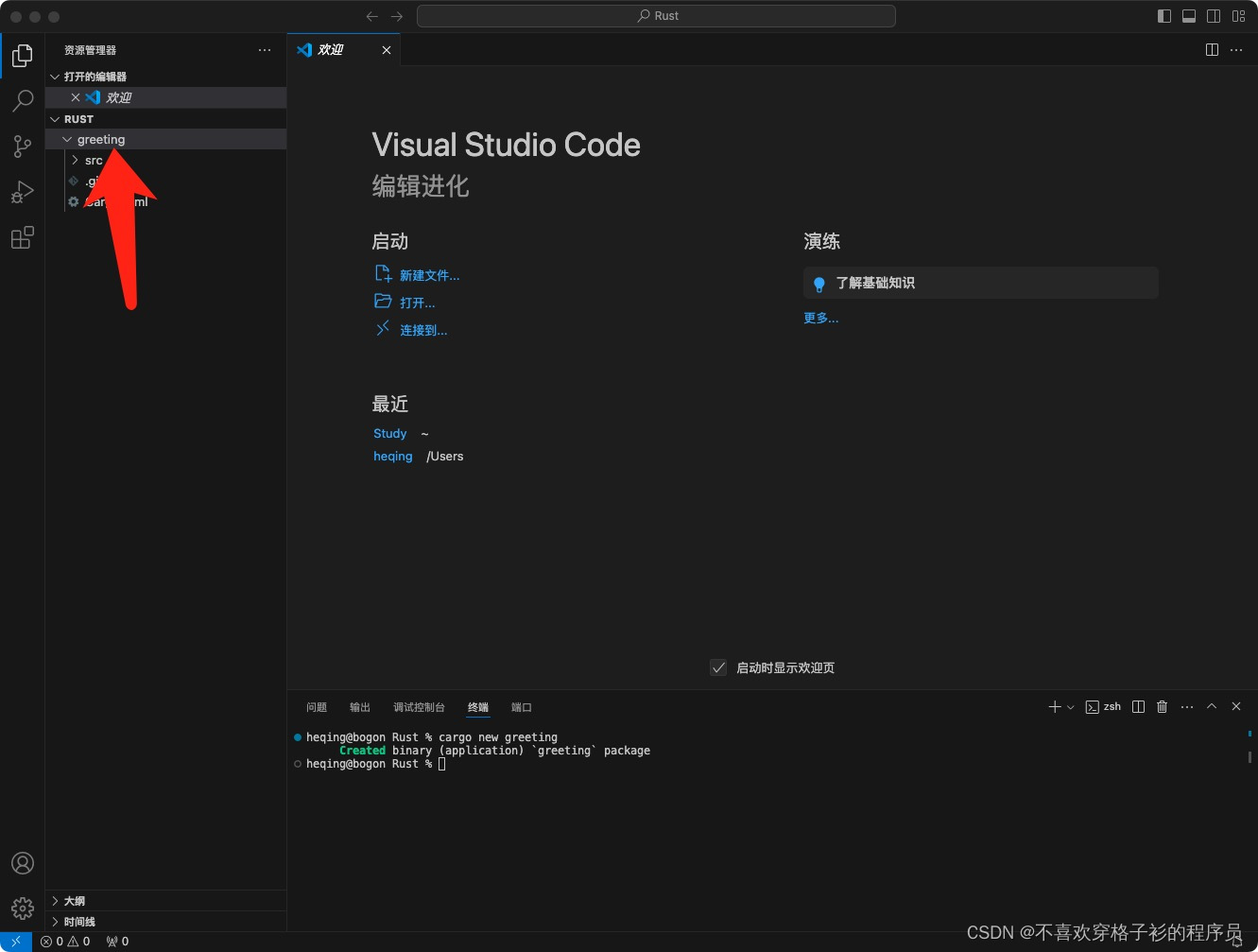Open the Source Control view

point(23,146)
